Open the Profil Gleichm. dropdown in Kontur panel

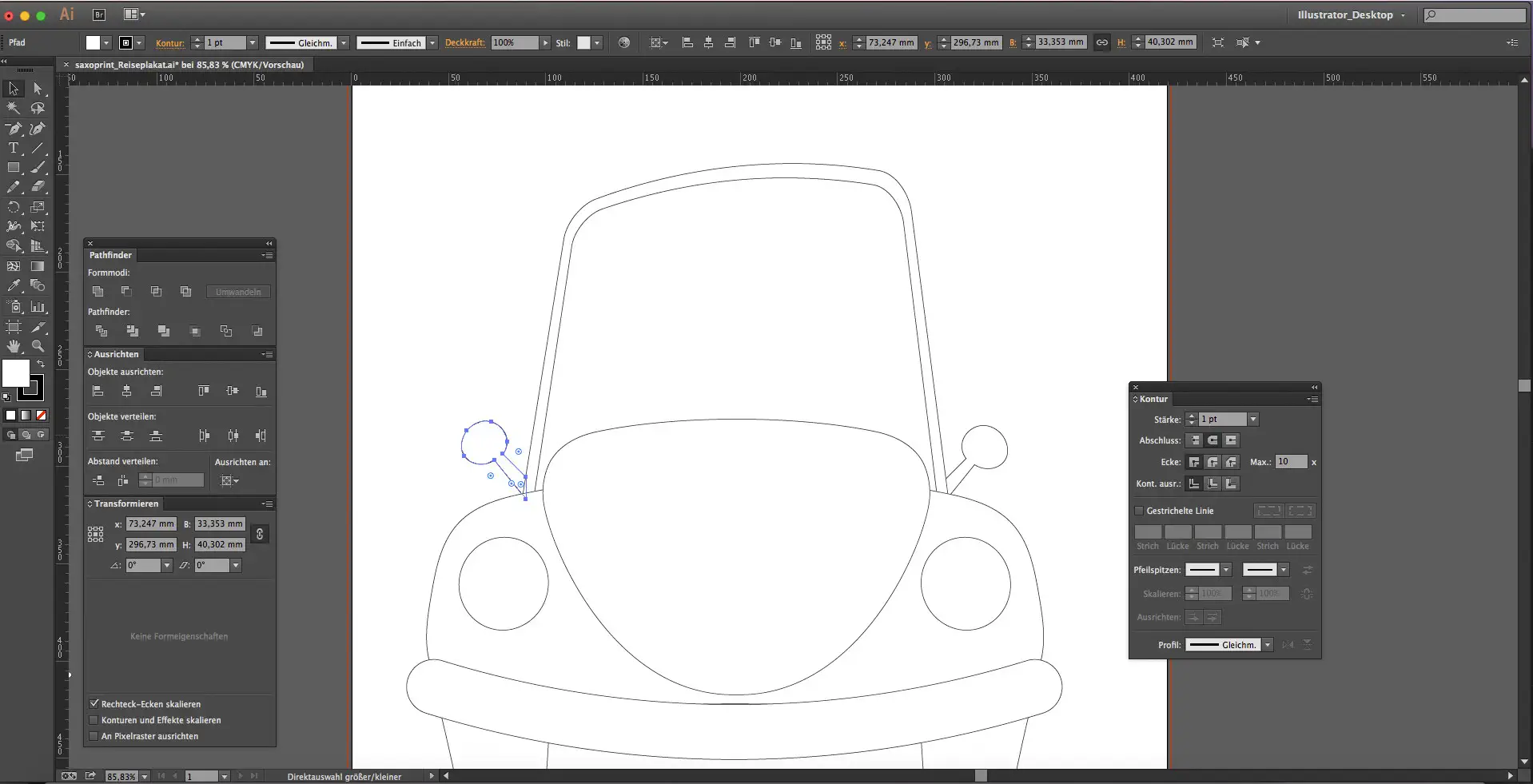(x=1268, y=645)
